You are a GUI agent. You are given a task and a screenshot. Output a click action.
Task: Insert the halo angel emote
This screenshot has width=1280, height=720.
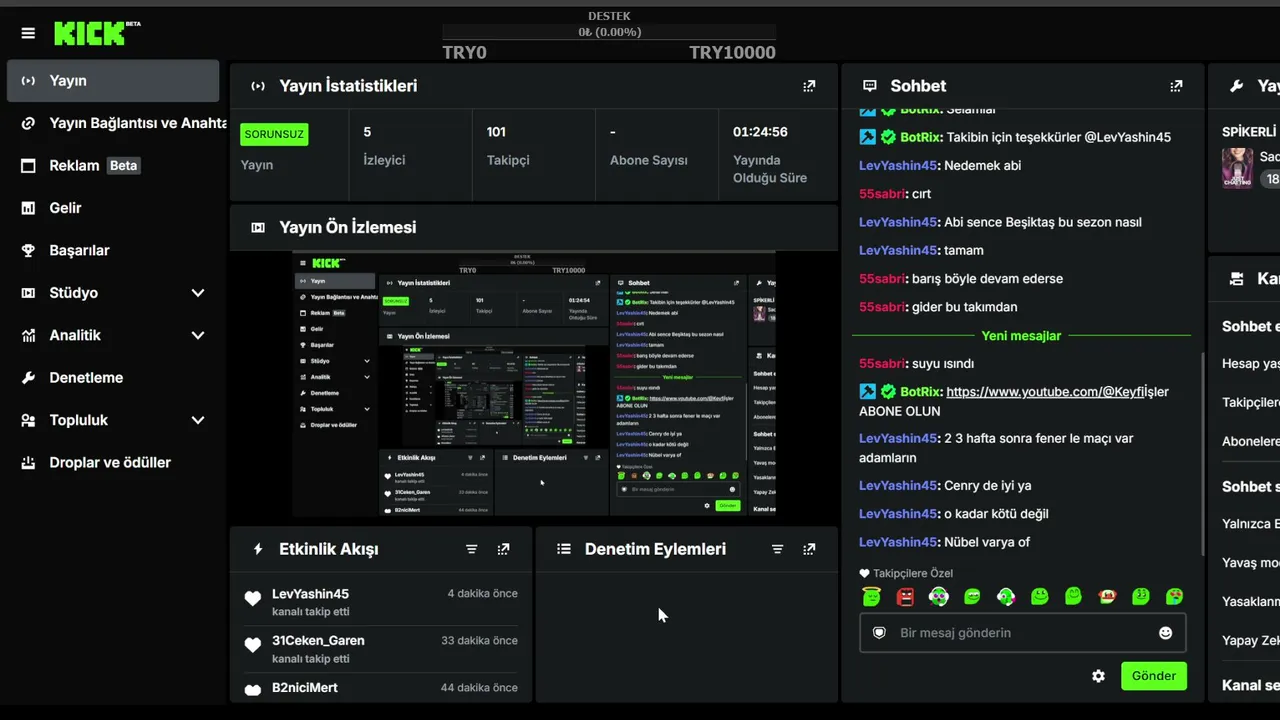(x=871, y=597)
